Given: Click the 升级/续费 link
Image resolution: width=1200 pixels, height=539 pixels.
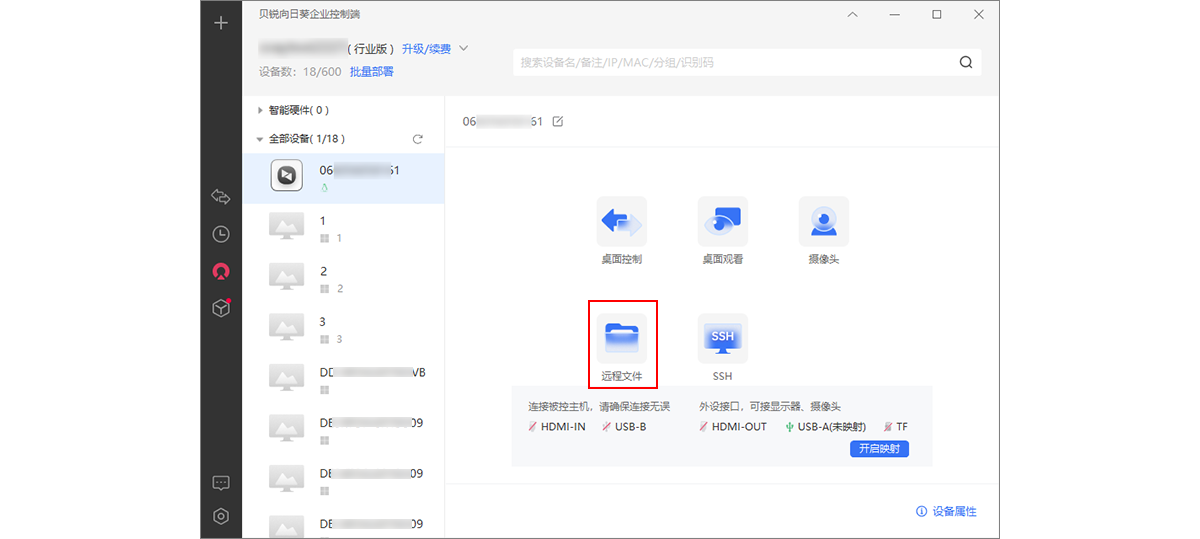Looking at the screenshot, I should point(426,49).
